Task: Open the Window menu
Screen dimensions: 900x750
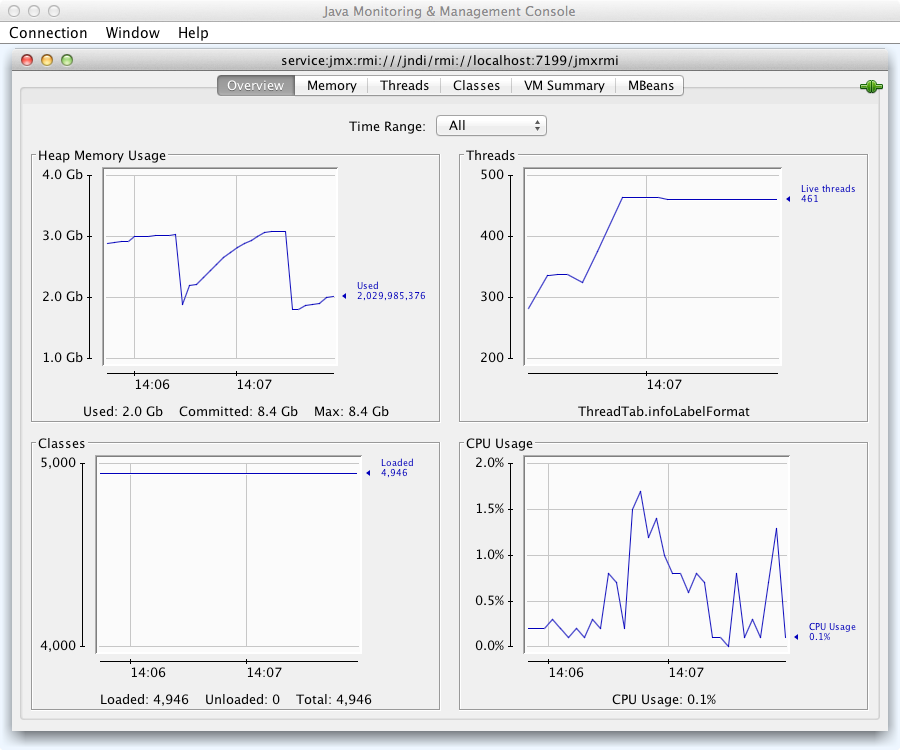Action: pyautogui.click(x=133, y=33)
